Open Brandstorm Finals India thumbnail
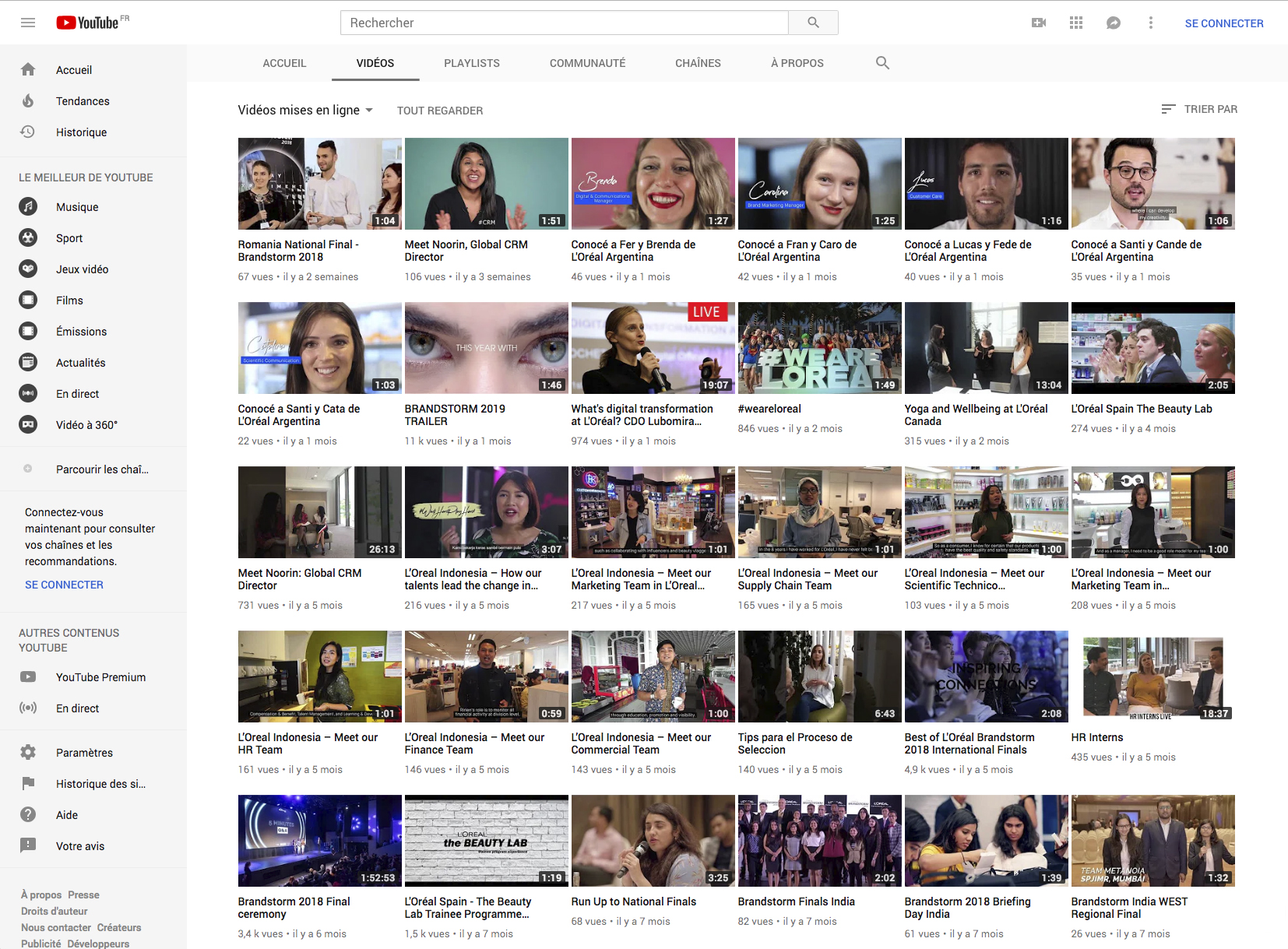 pyautogui.click(x=820, y=841)
